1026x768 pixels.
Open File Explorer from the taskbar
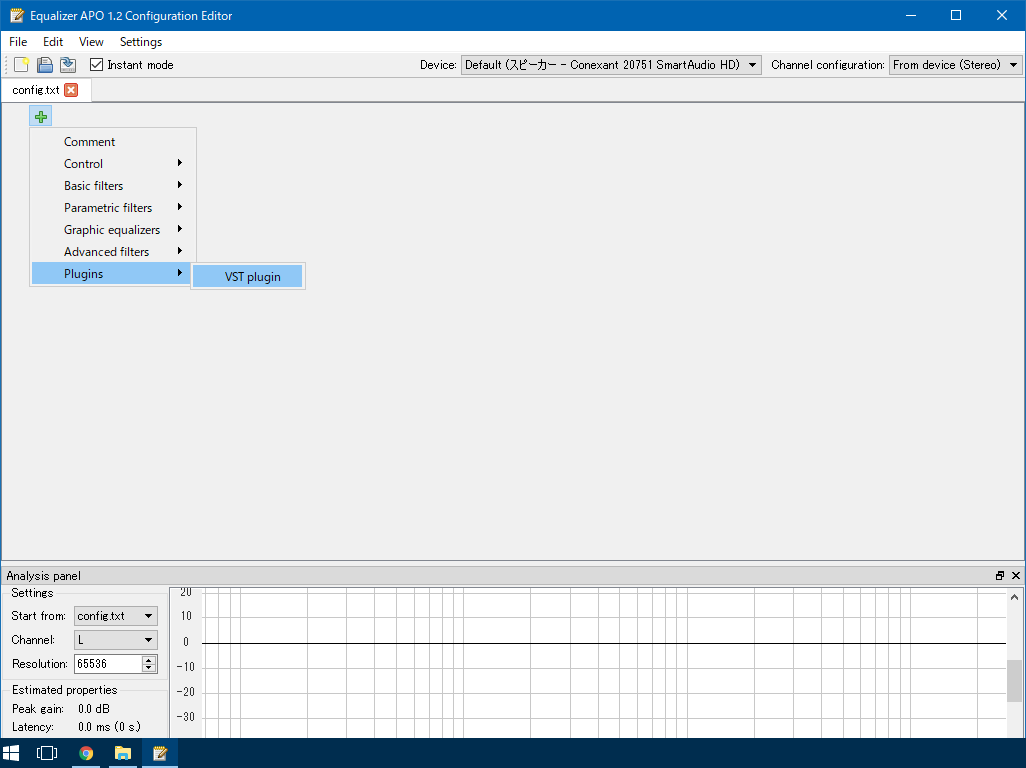pos(122,753)
